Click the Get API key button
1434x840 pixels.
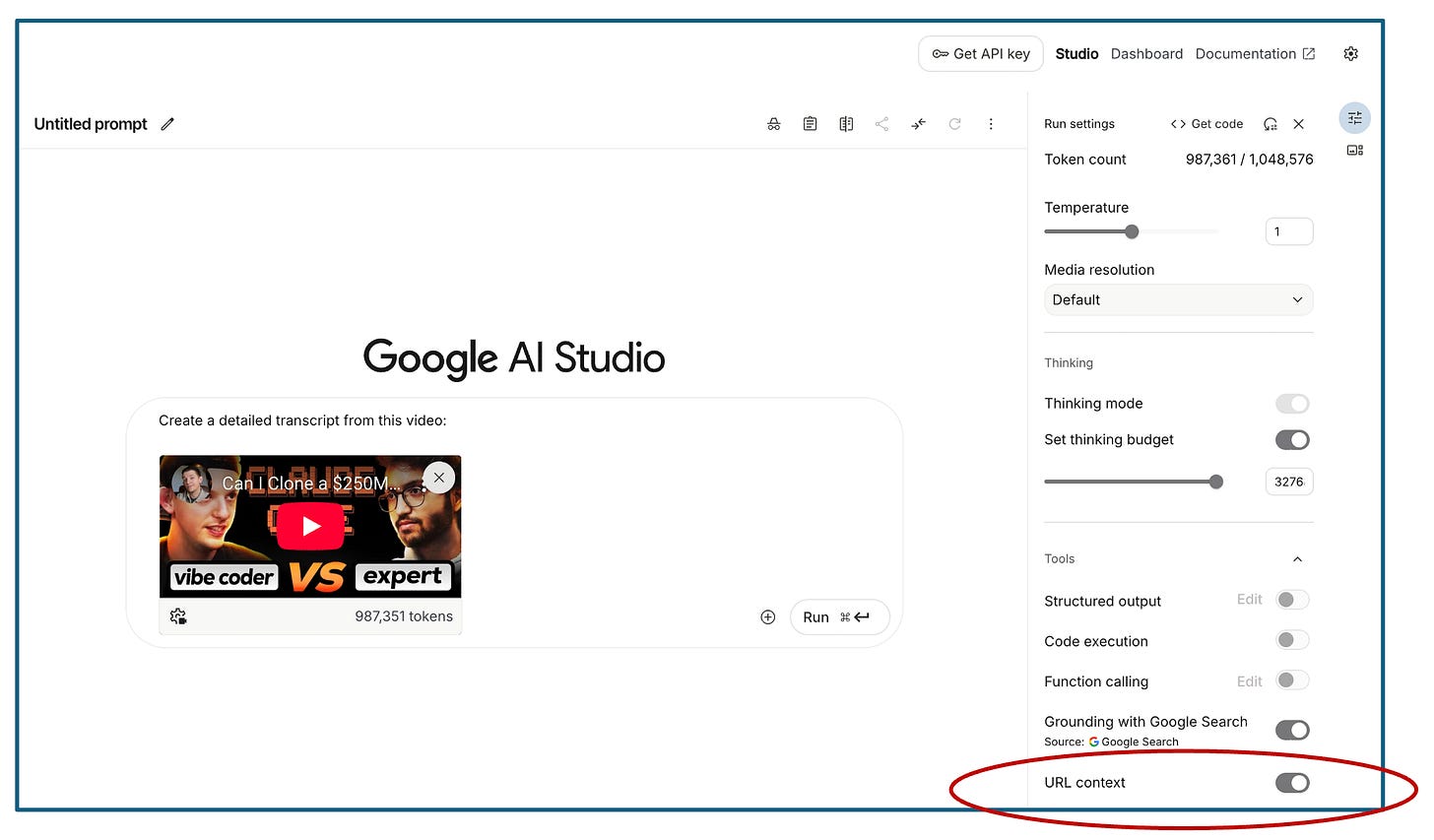(x=981, y=54)
